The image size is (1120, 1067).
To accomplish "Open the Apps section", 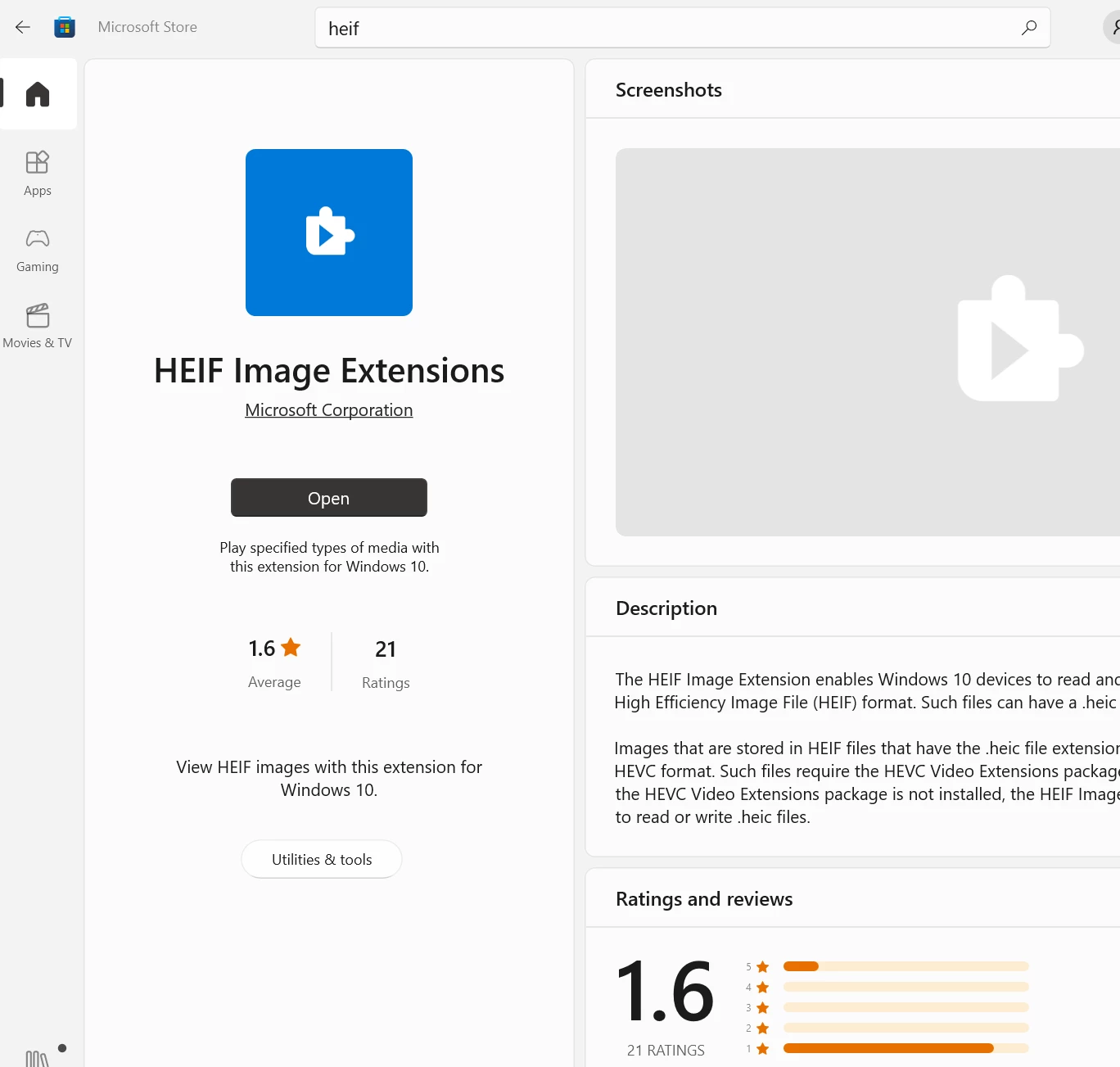I will click(38, 174).
